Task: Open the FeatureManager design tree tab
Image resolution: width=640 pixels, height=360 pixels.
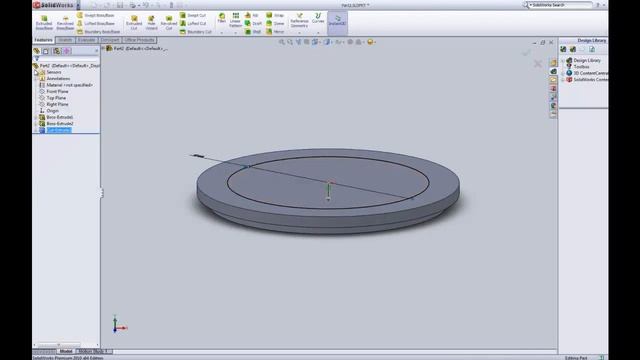Action: point(37,51)
